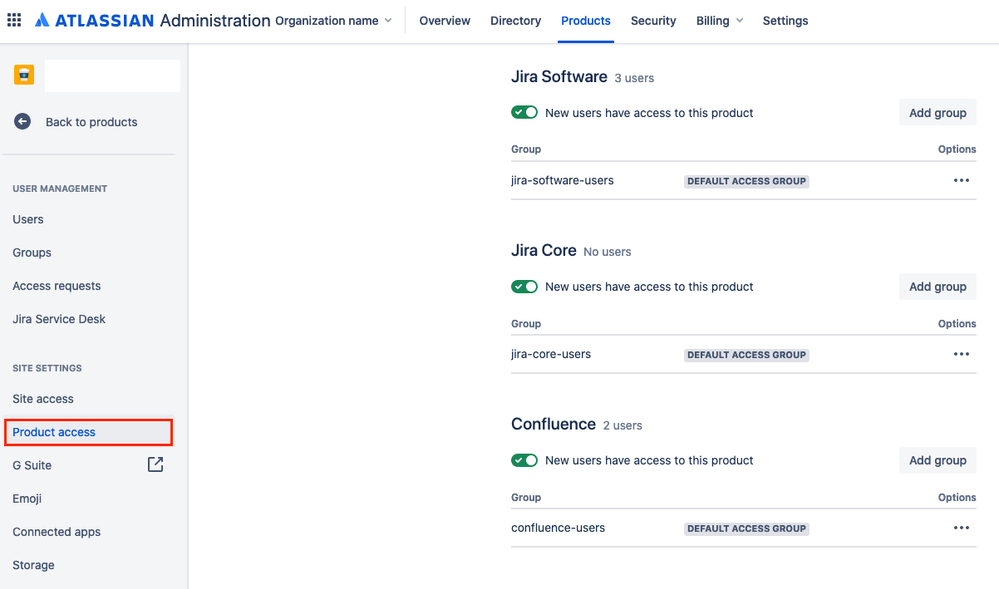Go to the Overview tab
This screenshot has height=589, width=999.
tap(445, 20)
